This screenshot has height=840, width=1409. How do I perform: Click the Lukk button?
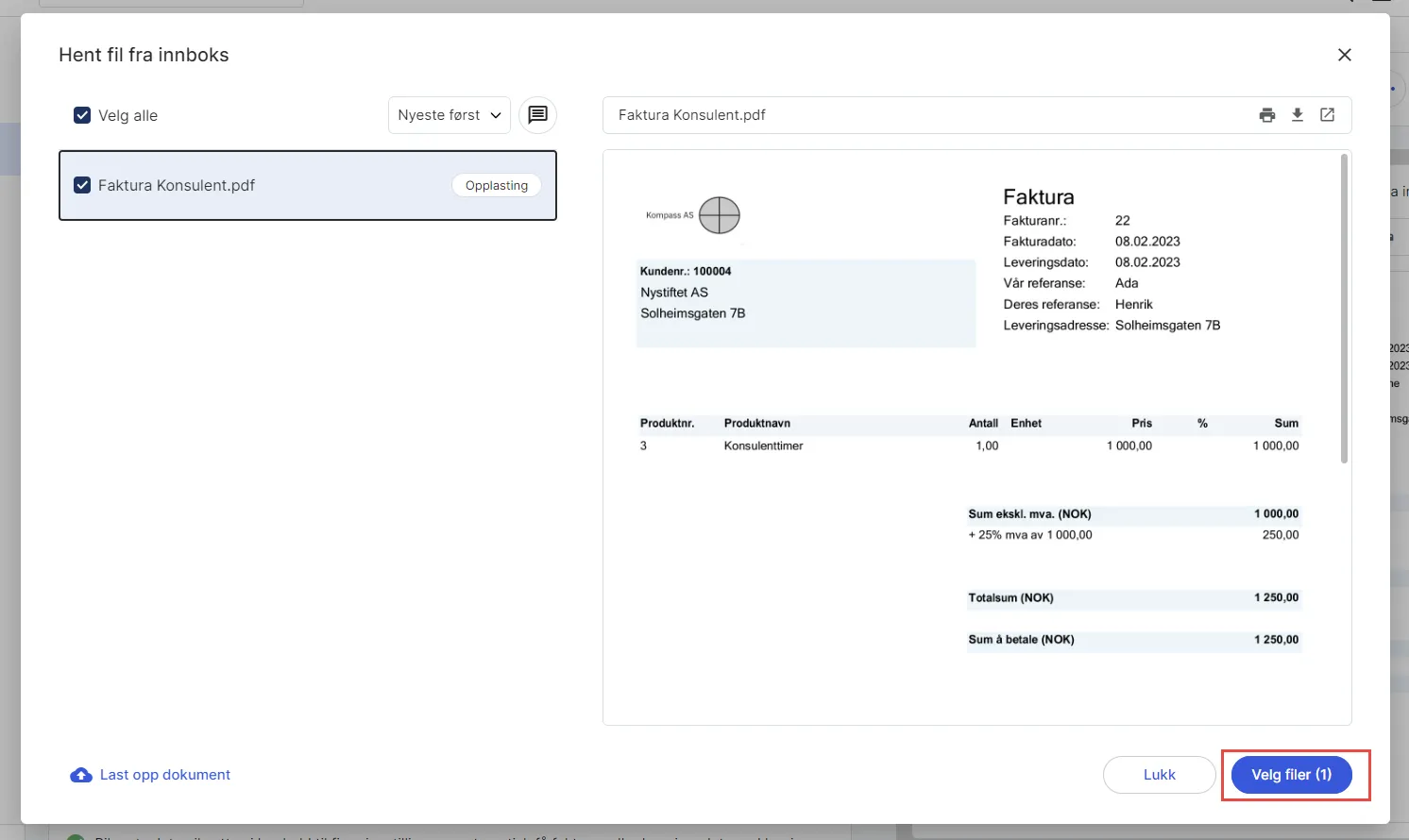(1160, 775)
